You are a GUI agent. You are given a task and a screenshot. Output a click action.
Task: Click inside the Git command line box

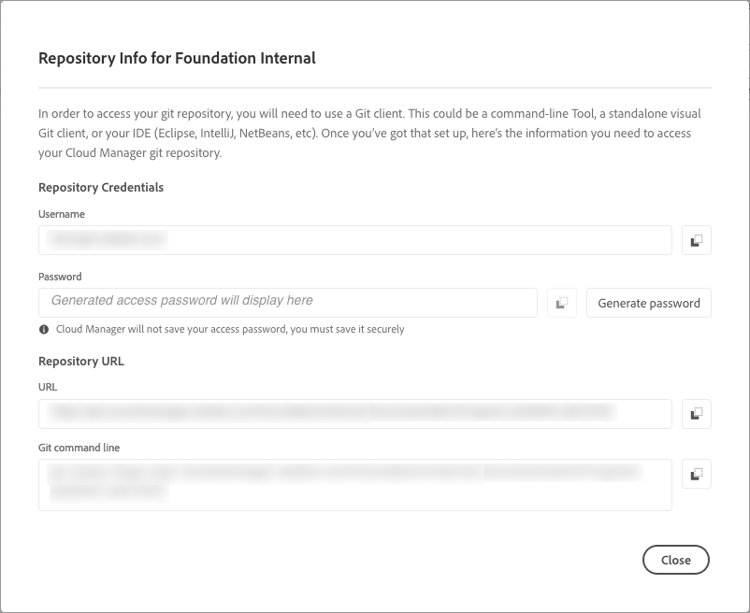(x=355, y=484)
